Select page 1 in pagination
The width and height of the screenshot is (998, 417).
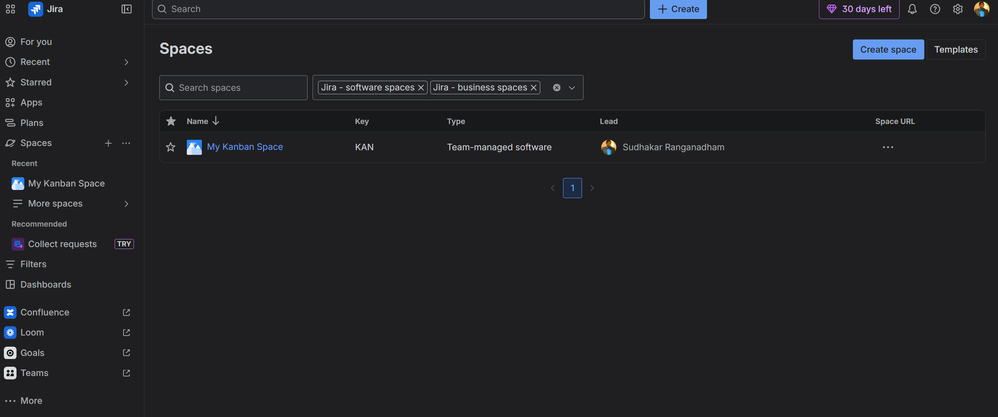pyautogui.click(x=572, y=188)
